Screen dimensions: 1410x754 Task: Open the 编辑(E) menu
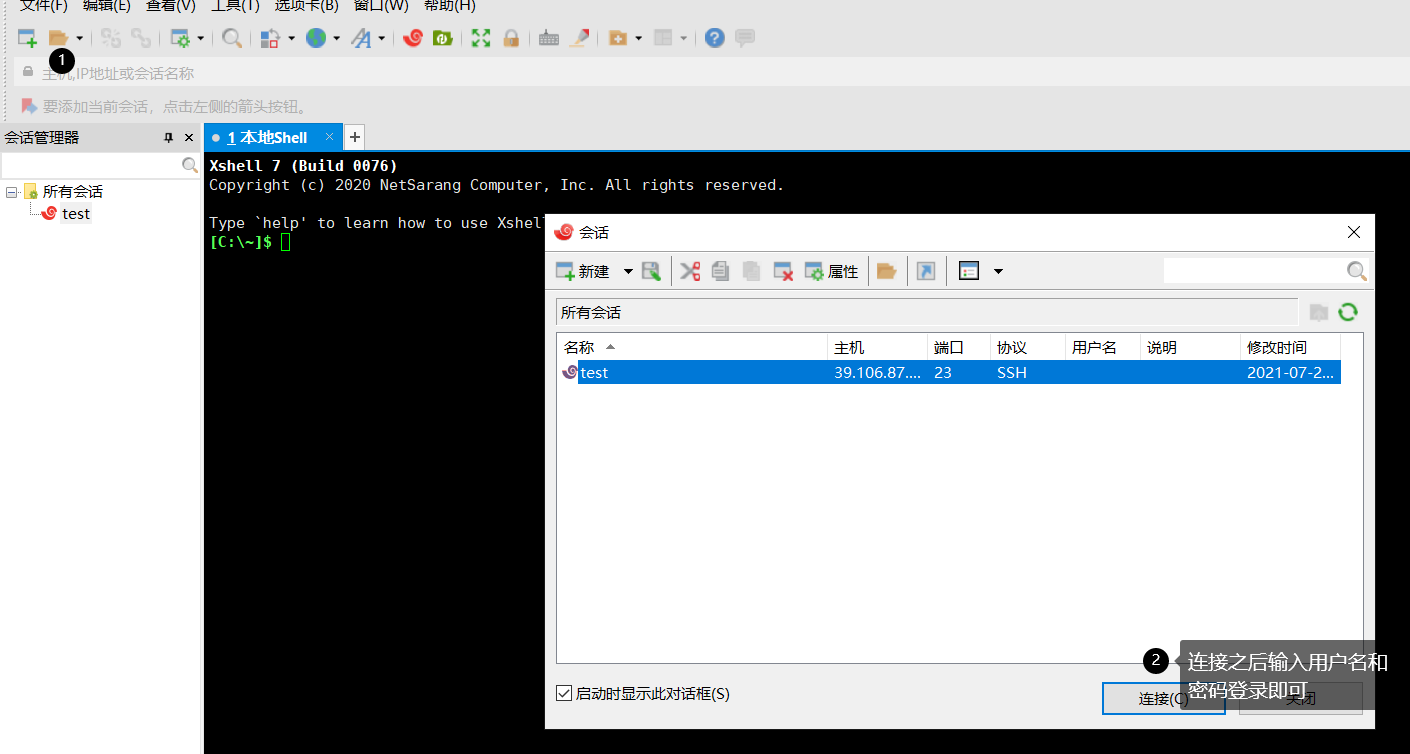(x=107, y=5)
